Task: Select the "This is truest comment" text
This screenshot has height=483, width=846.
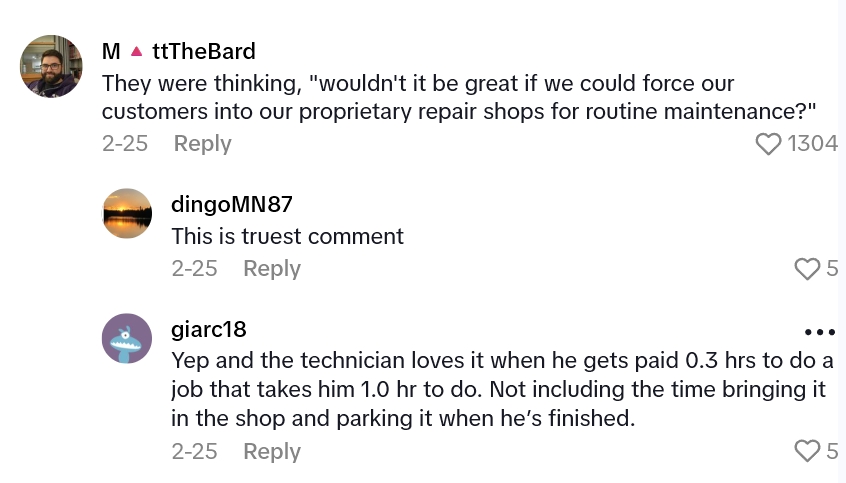Action: (x=287, y=236)
